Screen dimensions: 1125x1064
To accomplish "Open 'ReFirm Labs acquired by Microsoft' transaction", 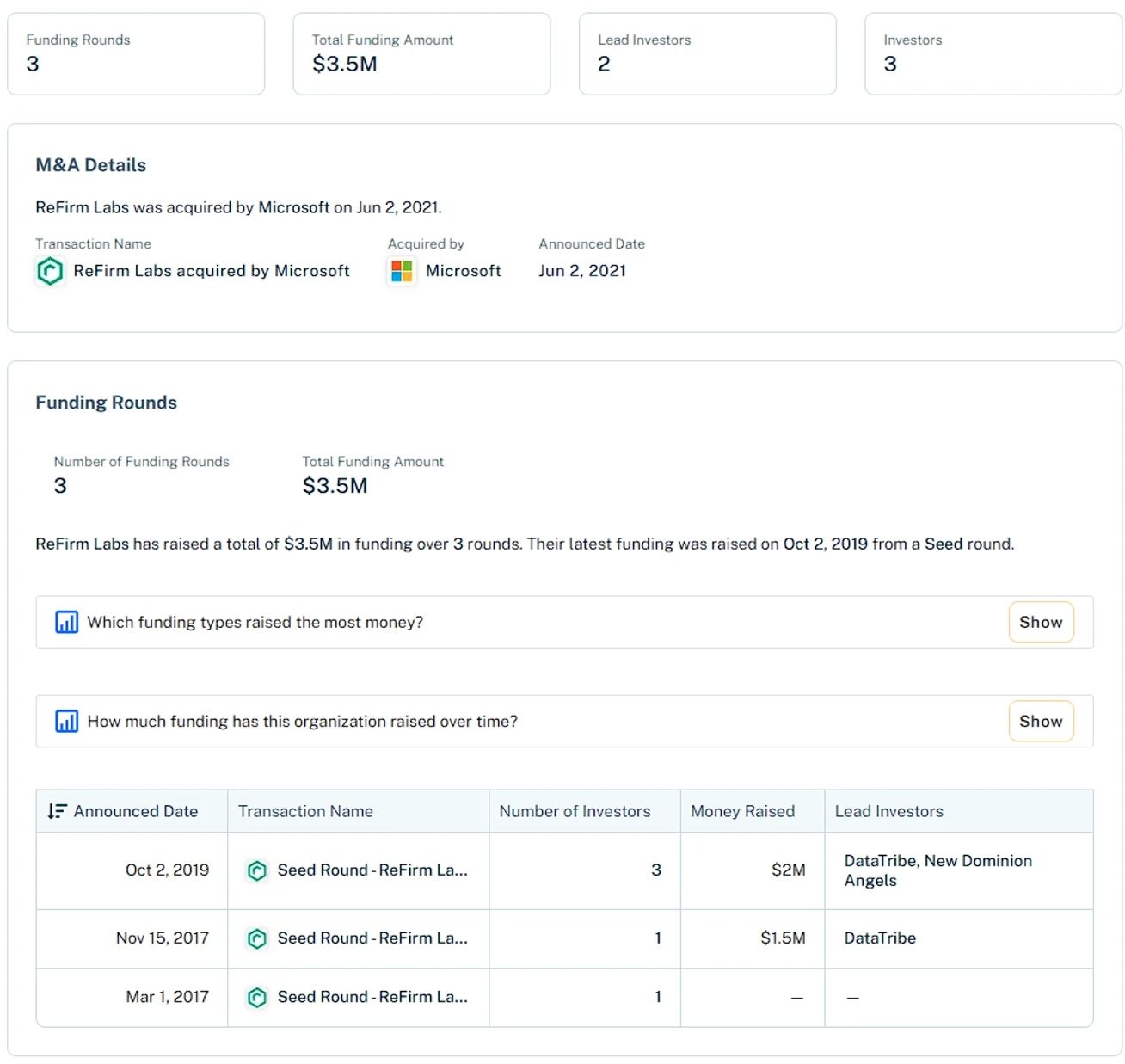I will pos(212,271).
